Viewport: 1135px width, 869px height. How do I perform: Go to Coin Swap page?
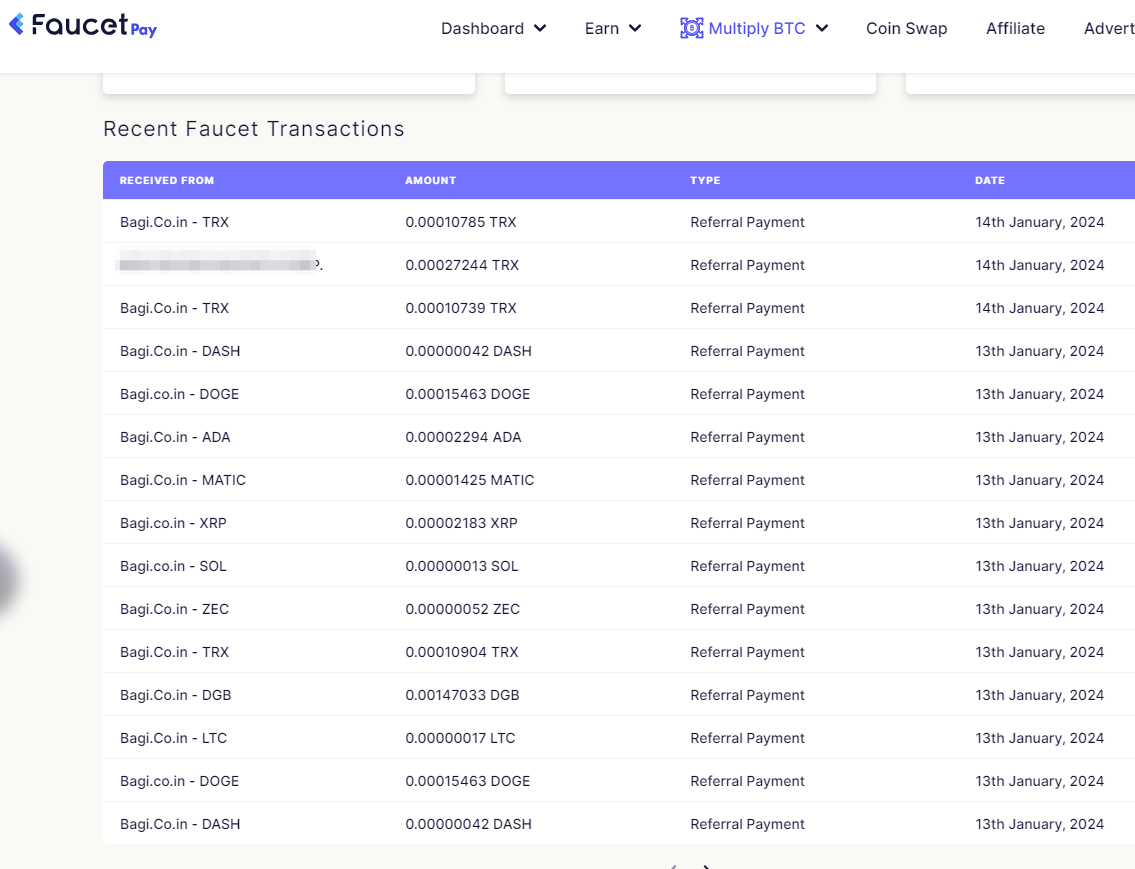pyautogui.click(x=906, y=28)
